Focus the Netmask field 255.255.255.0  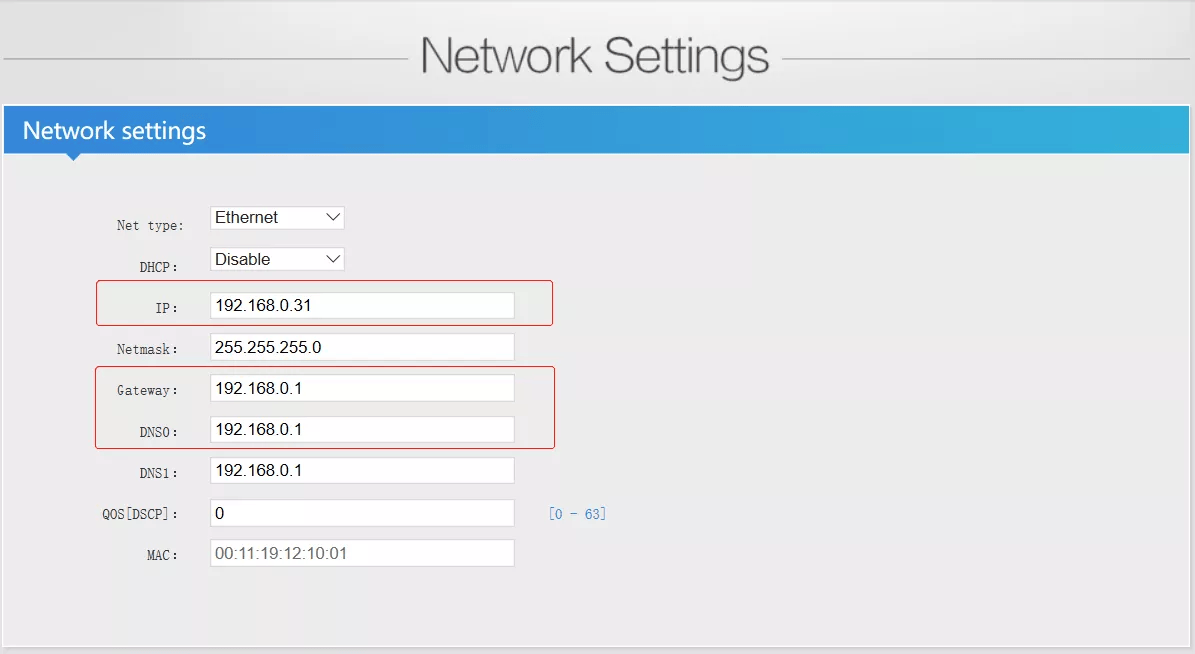362,347
